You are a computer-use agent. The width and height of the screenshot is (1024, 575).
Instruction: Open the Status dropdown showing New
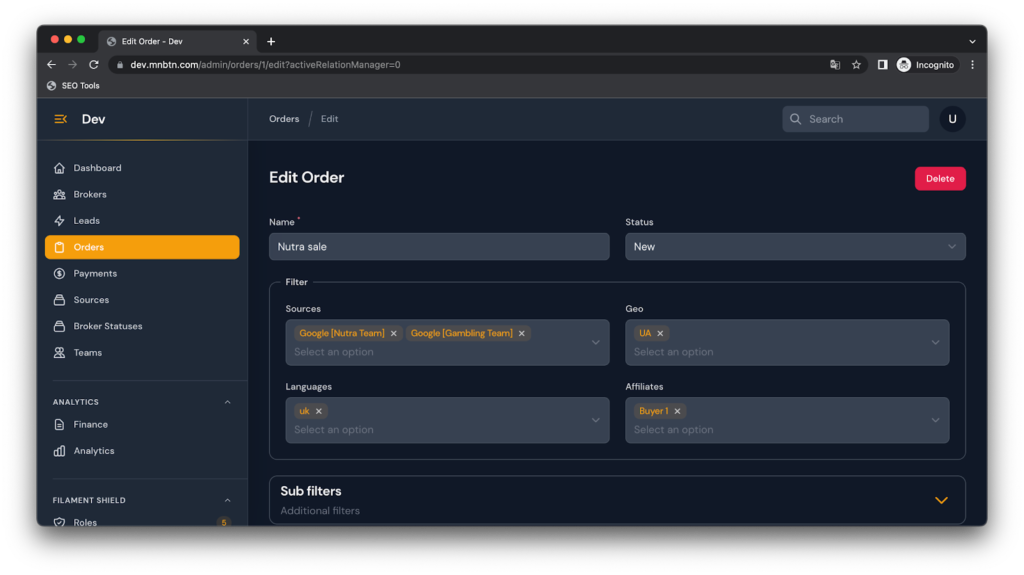click(795, 247)
